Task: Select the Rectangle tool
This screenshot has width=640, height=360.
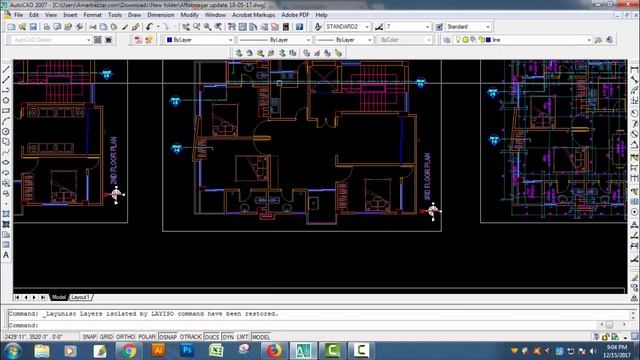Action: (x=6, y=111)
